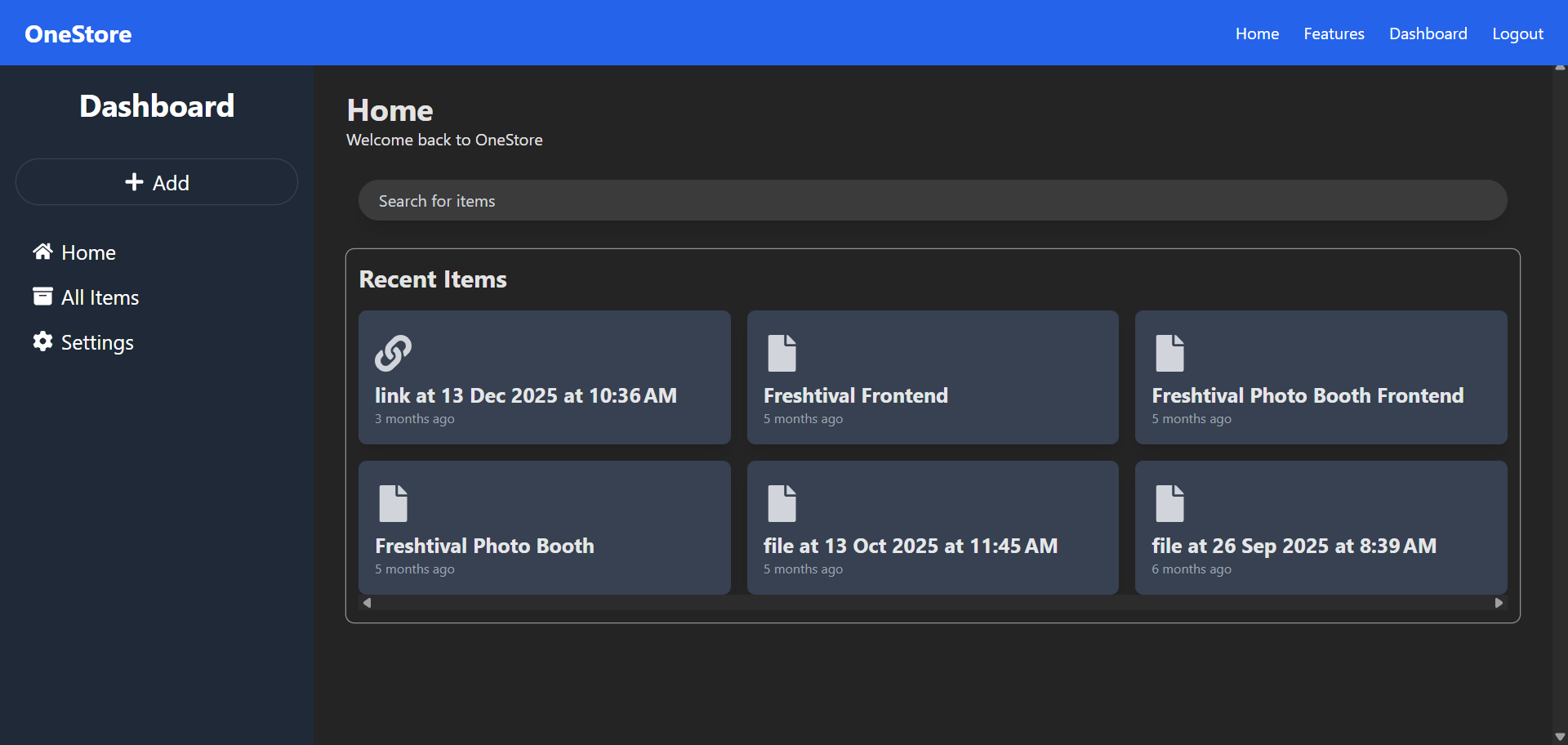Click the down arrow on the vertical scrollbar
This screenshot has height=745, width=1568.
point(1561,736)
